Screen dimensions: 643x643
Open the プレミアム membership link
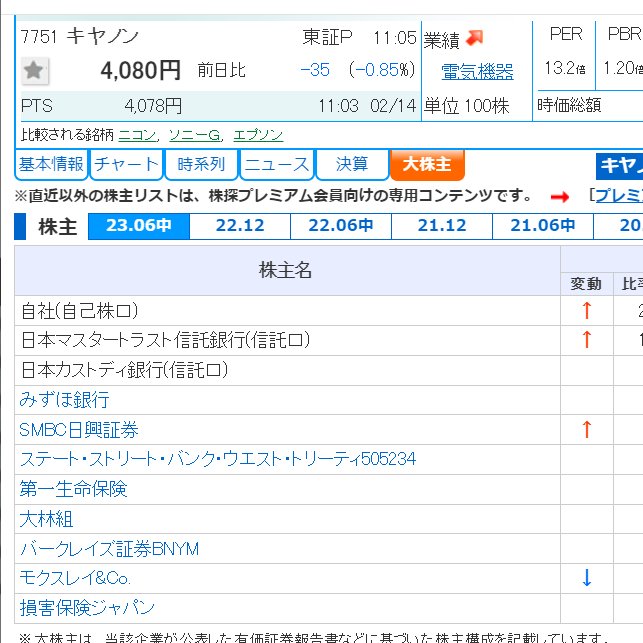tap(619, 196)
